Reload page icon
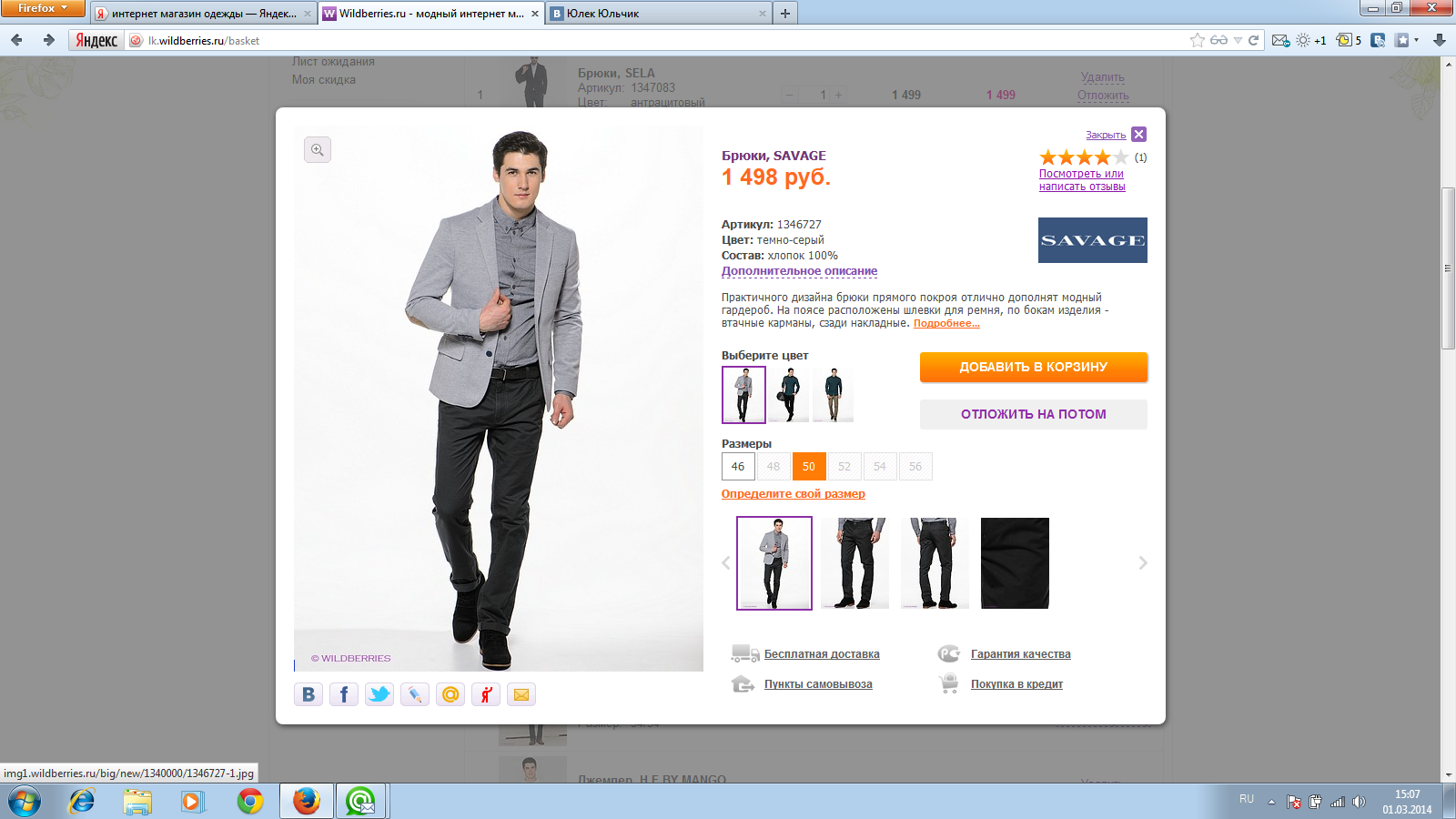The height and width of the screenshot is (819, 1456). tap(1253, 40)
